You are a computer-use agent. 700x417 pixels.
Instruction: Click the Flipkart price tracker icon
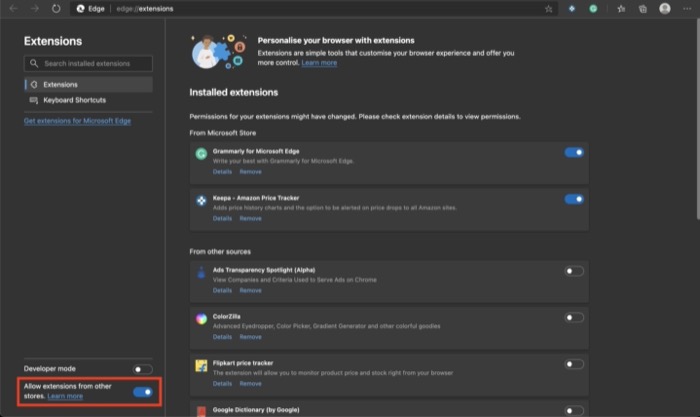point(201,365)
